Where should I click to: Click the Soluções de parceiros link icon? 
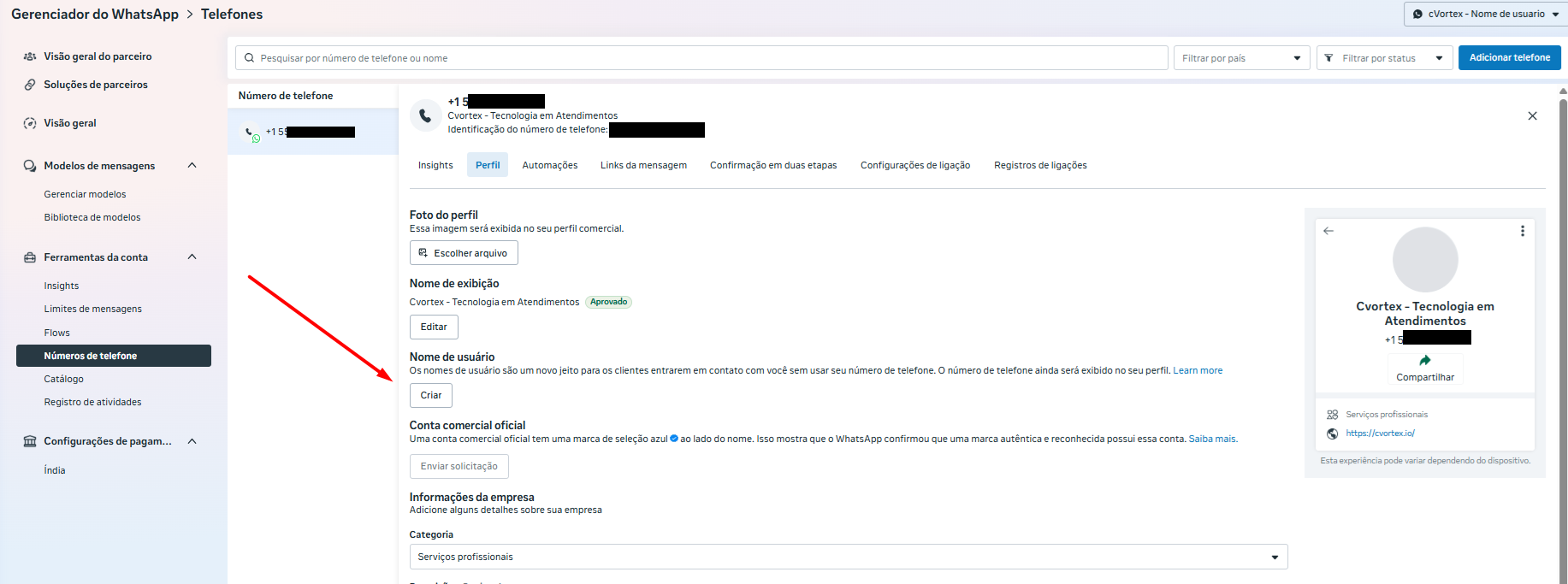coord(30,85)
